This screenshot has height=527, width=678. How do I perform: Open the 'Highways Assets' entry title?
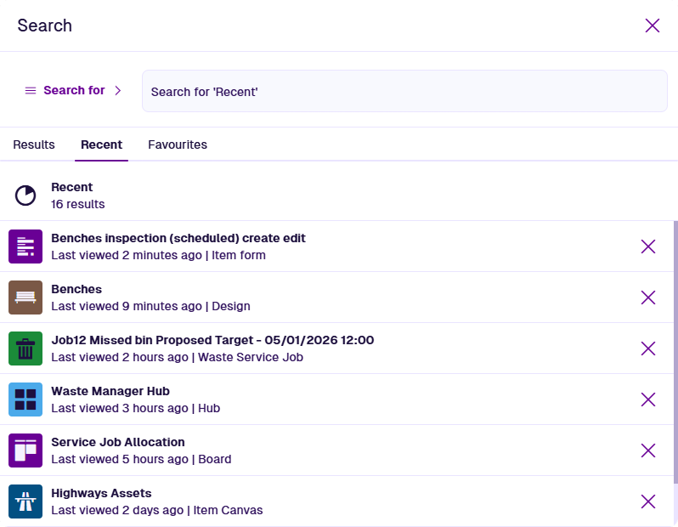101,493
